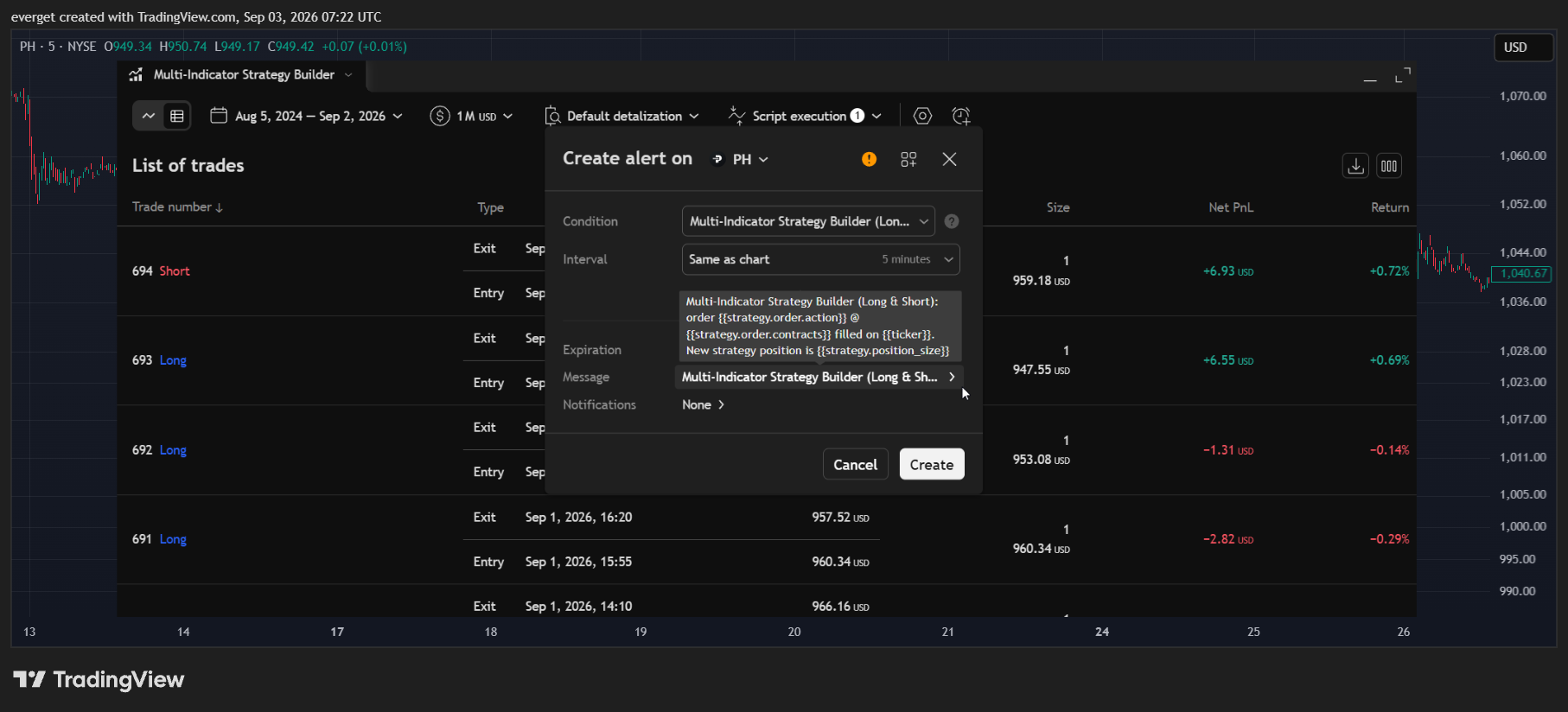The image size is (1568, 712).
Task: Sort by Trade number column header
Action: point(177,207)
